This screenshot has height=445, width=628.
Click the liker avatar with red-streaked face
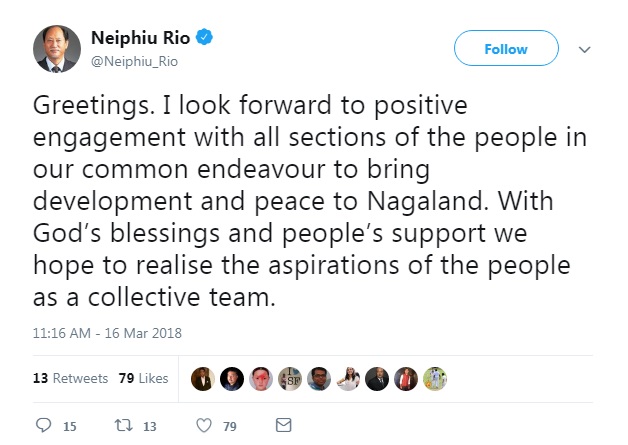click(261, 379)
